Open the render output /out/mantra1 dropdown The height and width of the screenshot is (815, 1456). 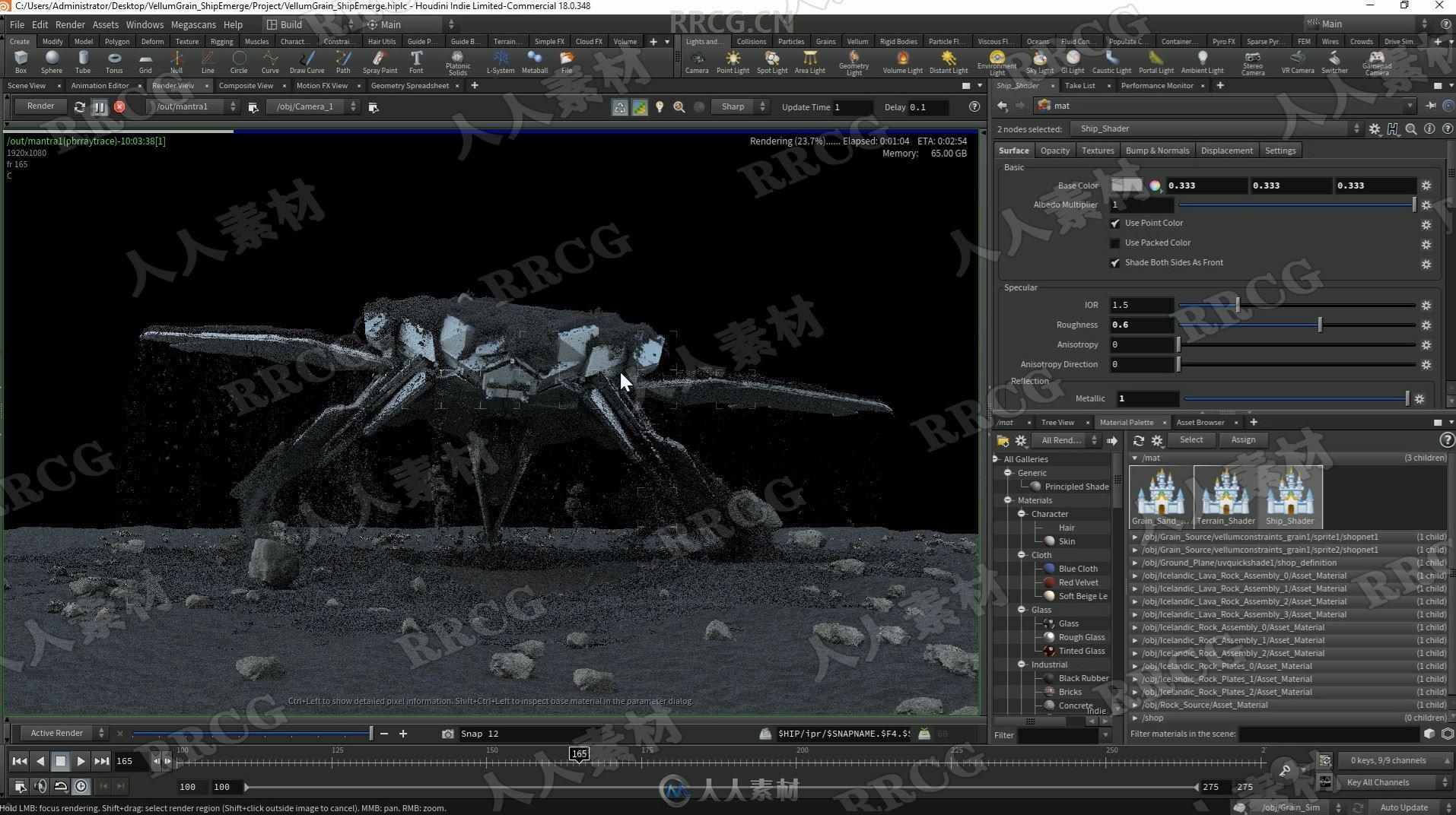(x=195, y=107)
